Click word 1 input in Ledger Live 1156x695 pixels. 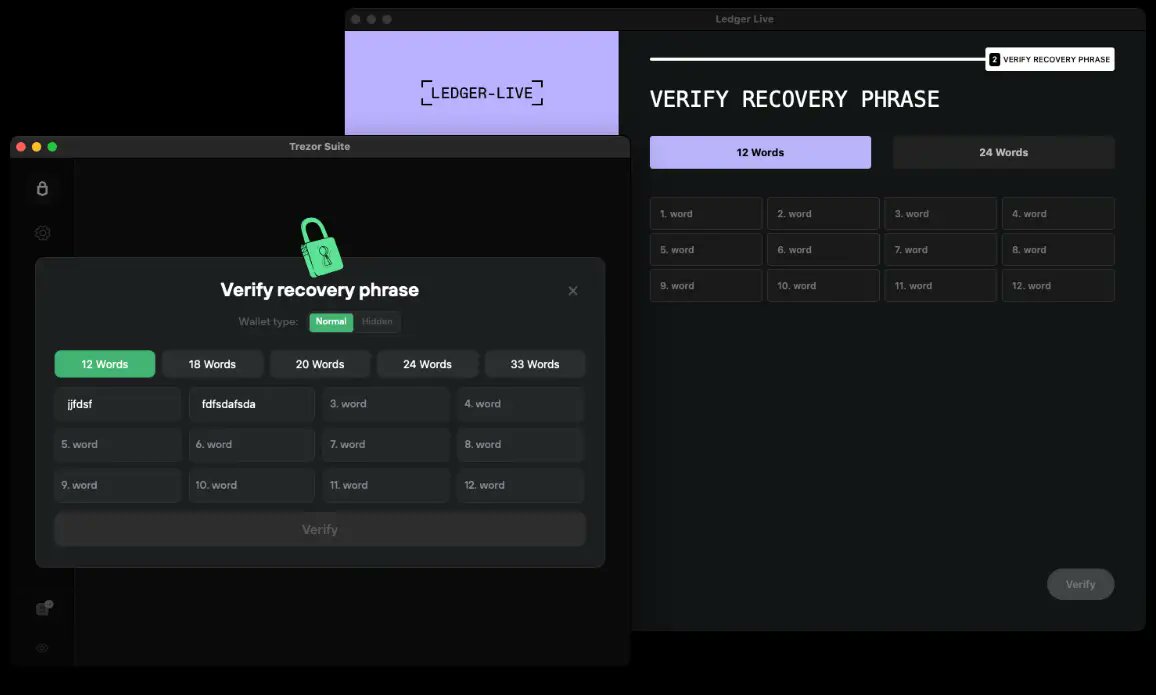[706, 213]
